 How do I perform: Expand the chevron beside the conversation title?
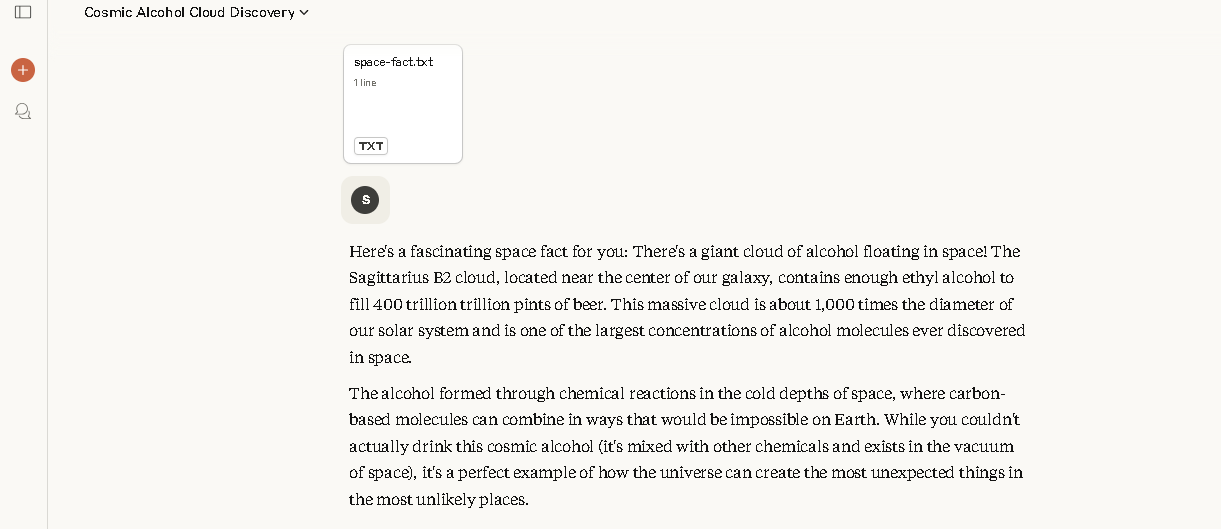304,13
